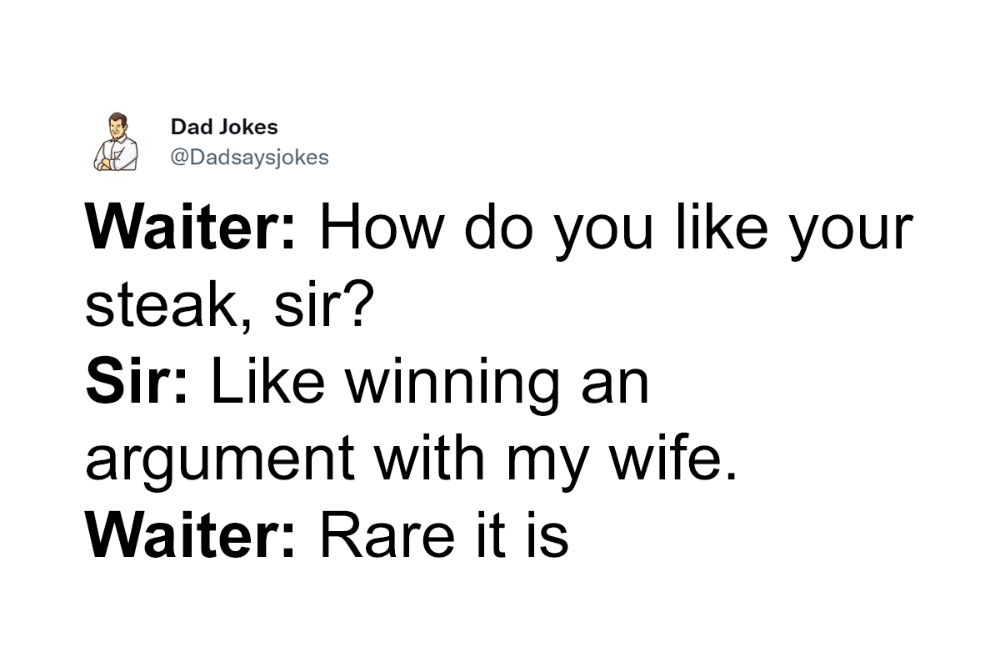Click the word "Like" after "Sir:"
The height and width of the screenshot is (667, 1000).
(x=268, y=381)
